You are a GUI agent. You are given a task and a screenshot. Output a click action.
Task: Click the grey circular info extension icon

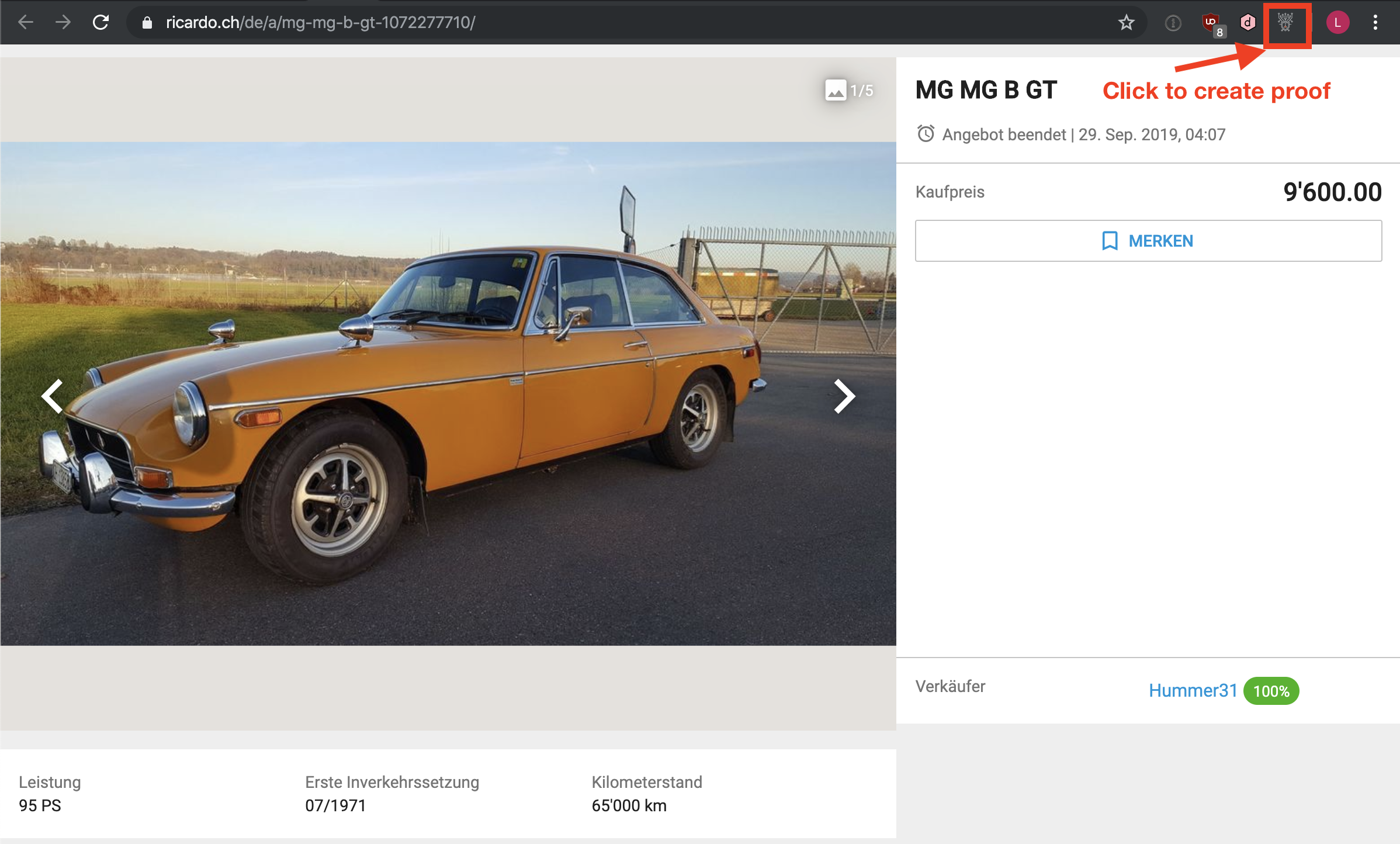coord(1173,23)
